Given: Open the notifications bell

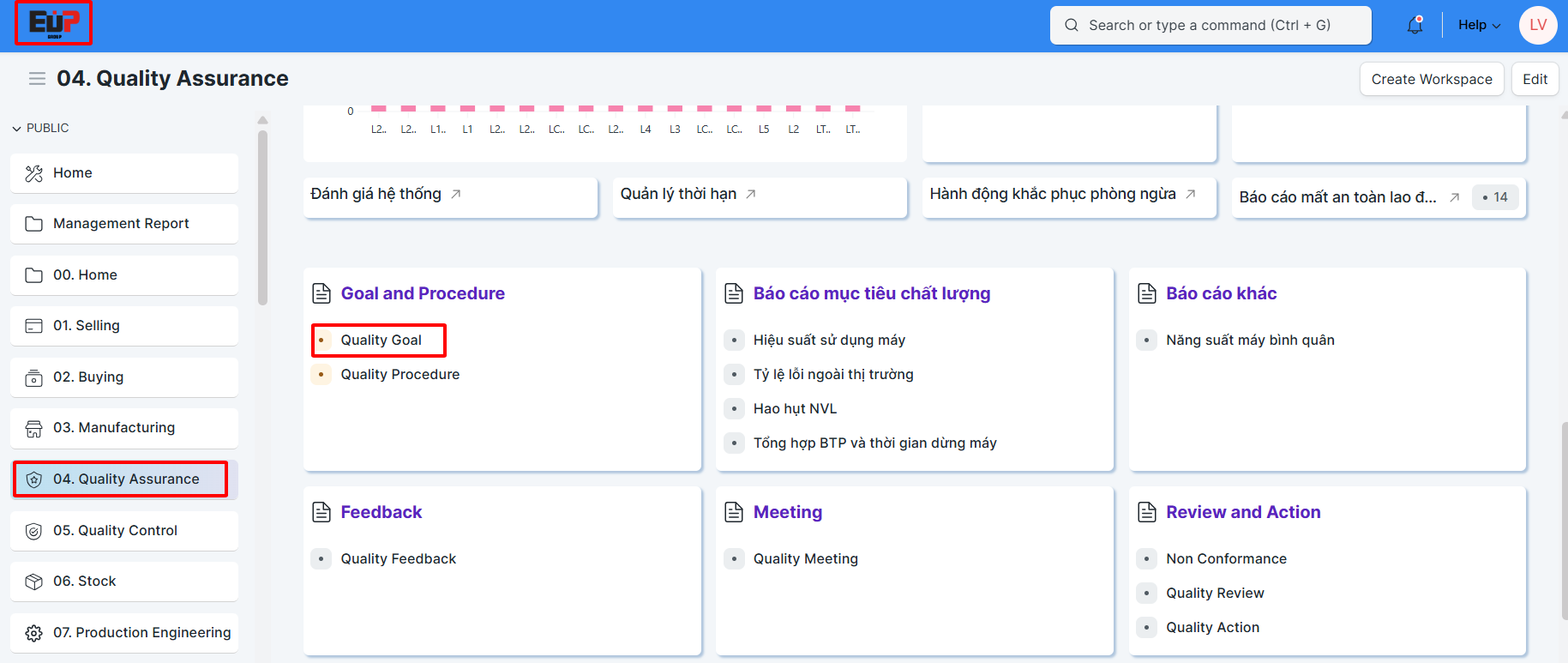Looking at the screenshot, I should (1415, 26).
